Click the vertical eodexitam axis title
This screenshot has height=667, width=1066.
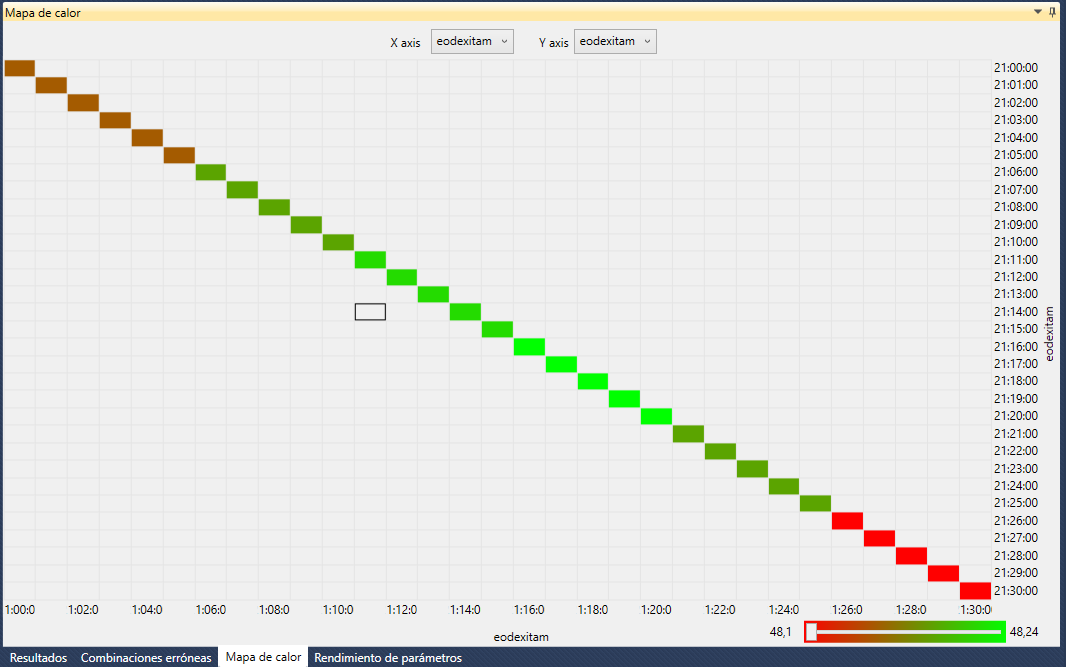(x=1049, y=333)
